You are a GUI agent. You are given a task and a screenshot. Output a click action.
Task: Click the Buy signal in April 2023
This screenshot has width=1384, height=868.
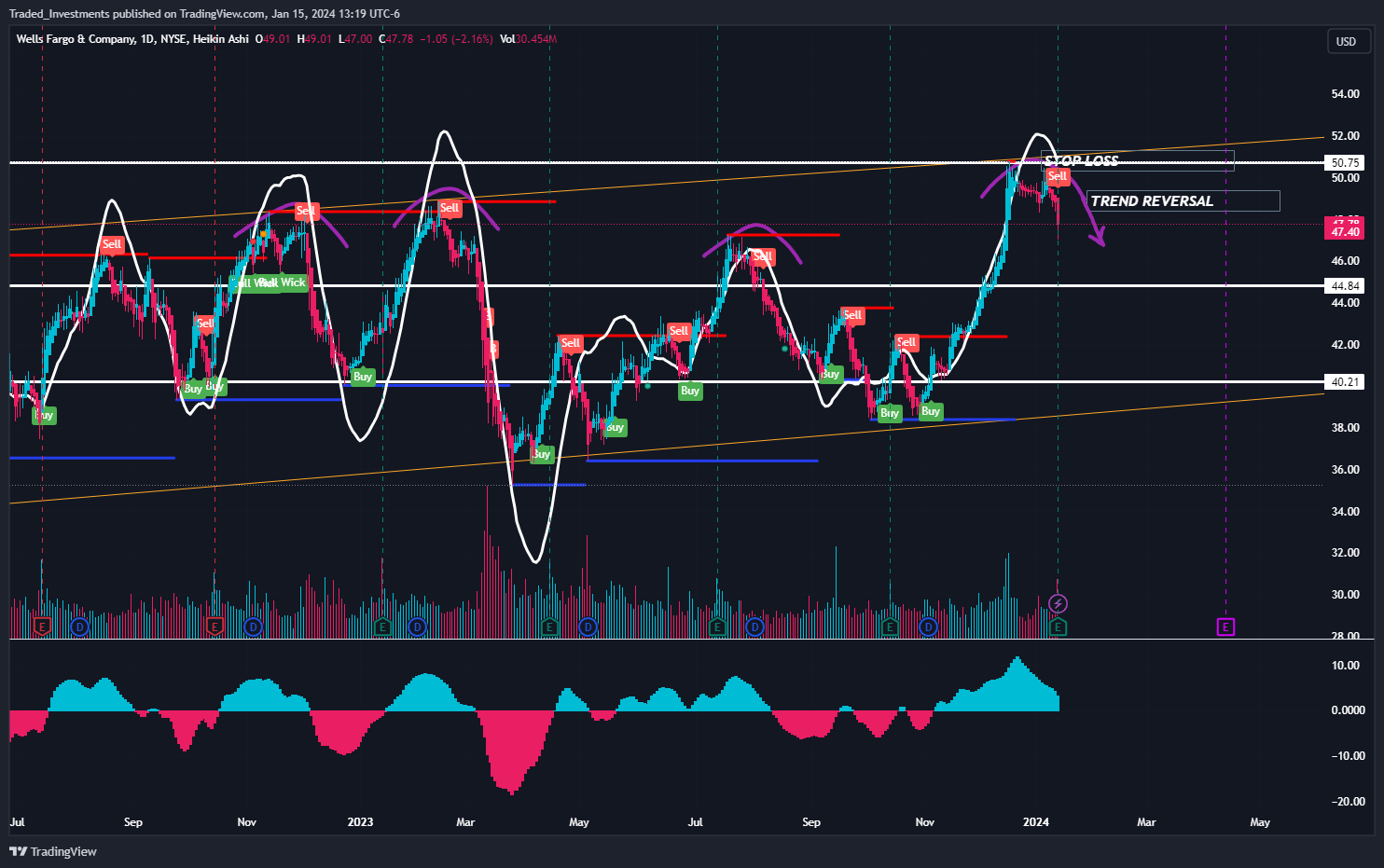pos(542,454)
